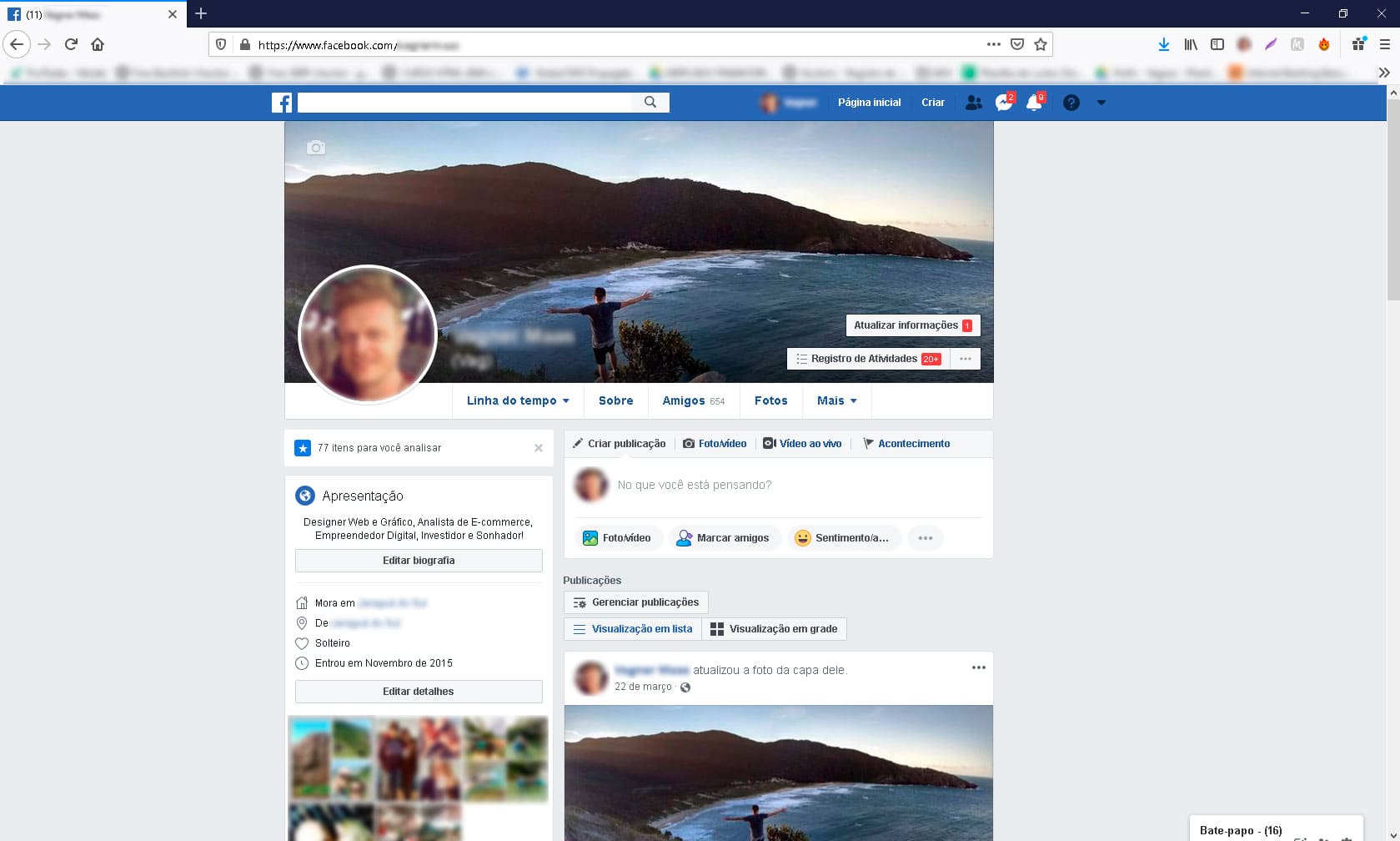Click the browser address bar

click(617, 44)
